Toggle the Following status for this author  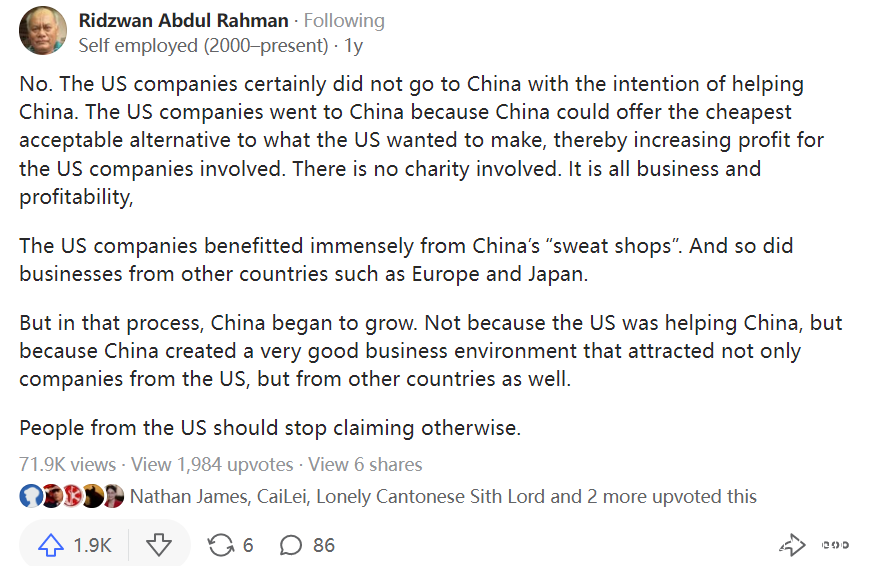point(344,21)
